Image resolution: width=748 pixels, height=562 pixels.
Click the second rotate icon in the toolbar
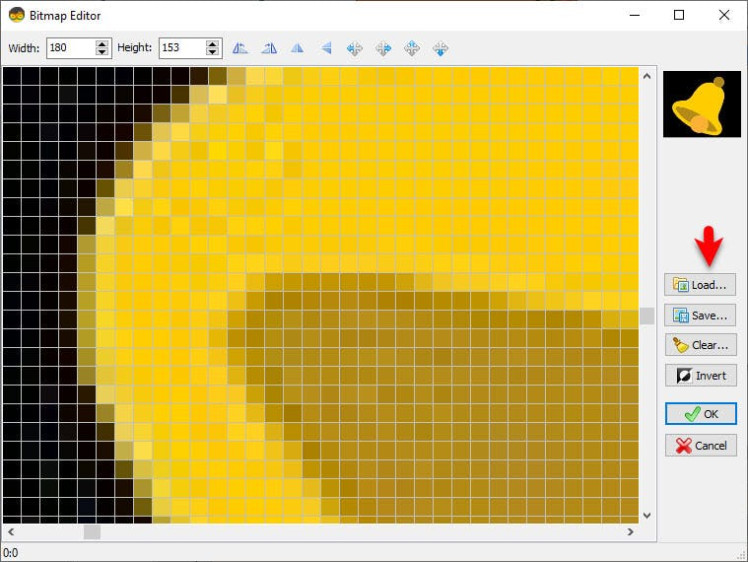coord(269,48)
